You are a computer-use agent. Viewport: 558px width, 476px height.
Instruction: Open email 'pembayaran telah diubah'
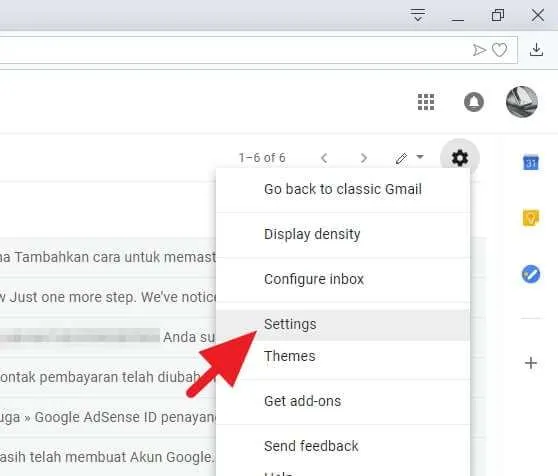(108, 377)
